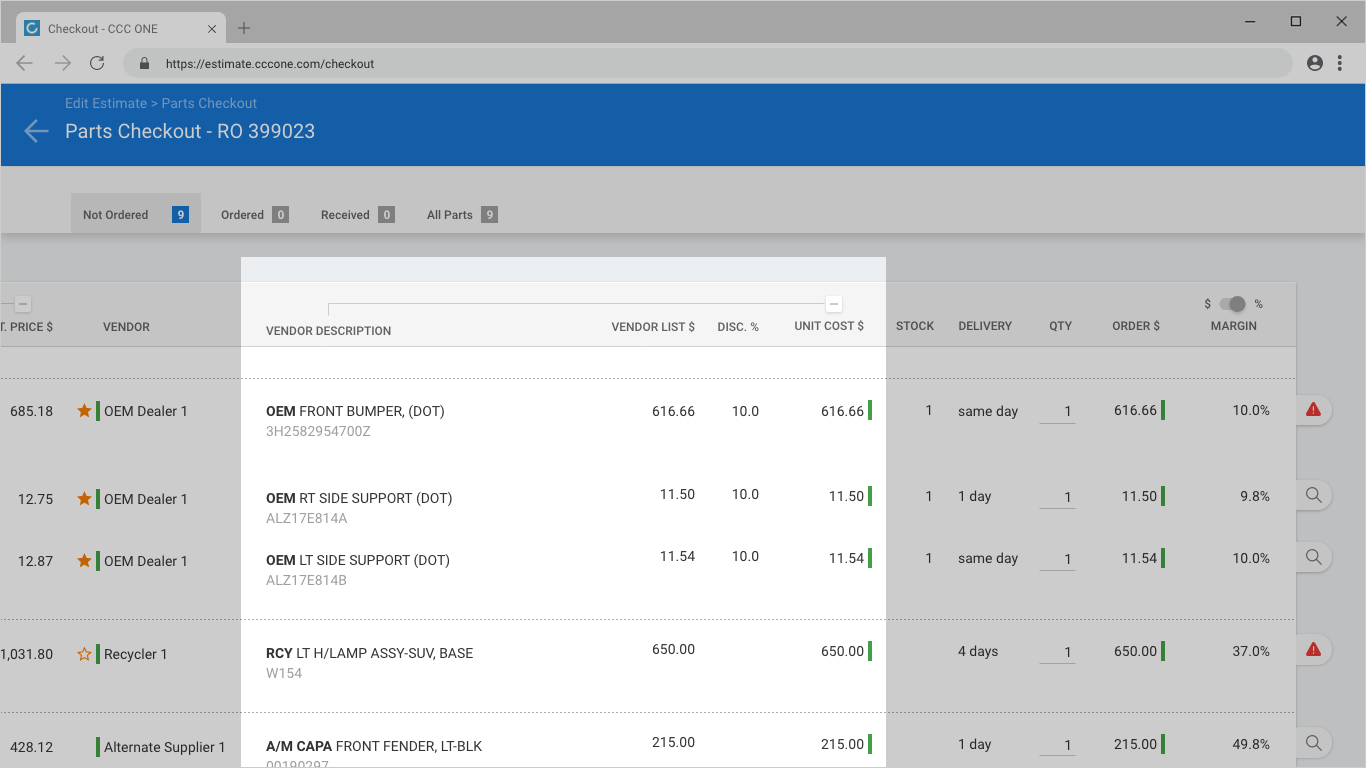
Task: Focus the browser address bar URL
Action: coord(270,63)
